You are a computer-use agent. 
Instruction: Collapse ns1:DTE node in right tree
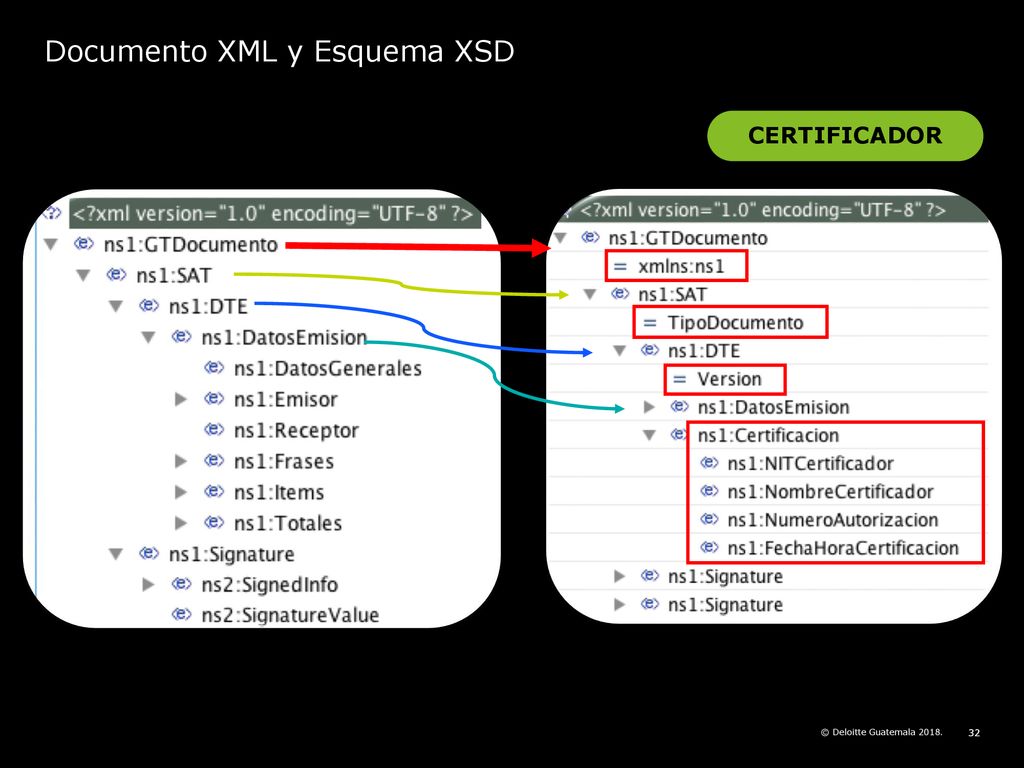coord(620,351)
